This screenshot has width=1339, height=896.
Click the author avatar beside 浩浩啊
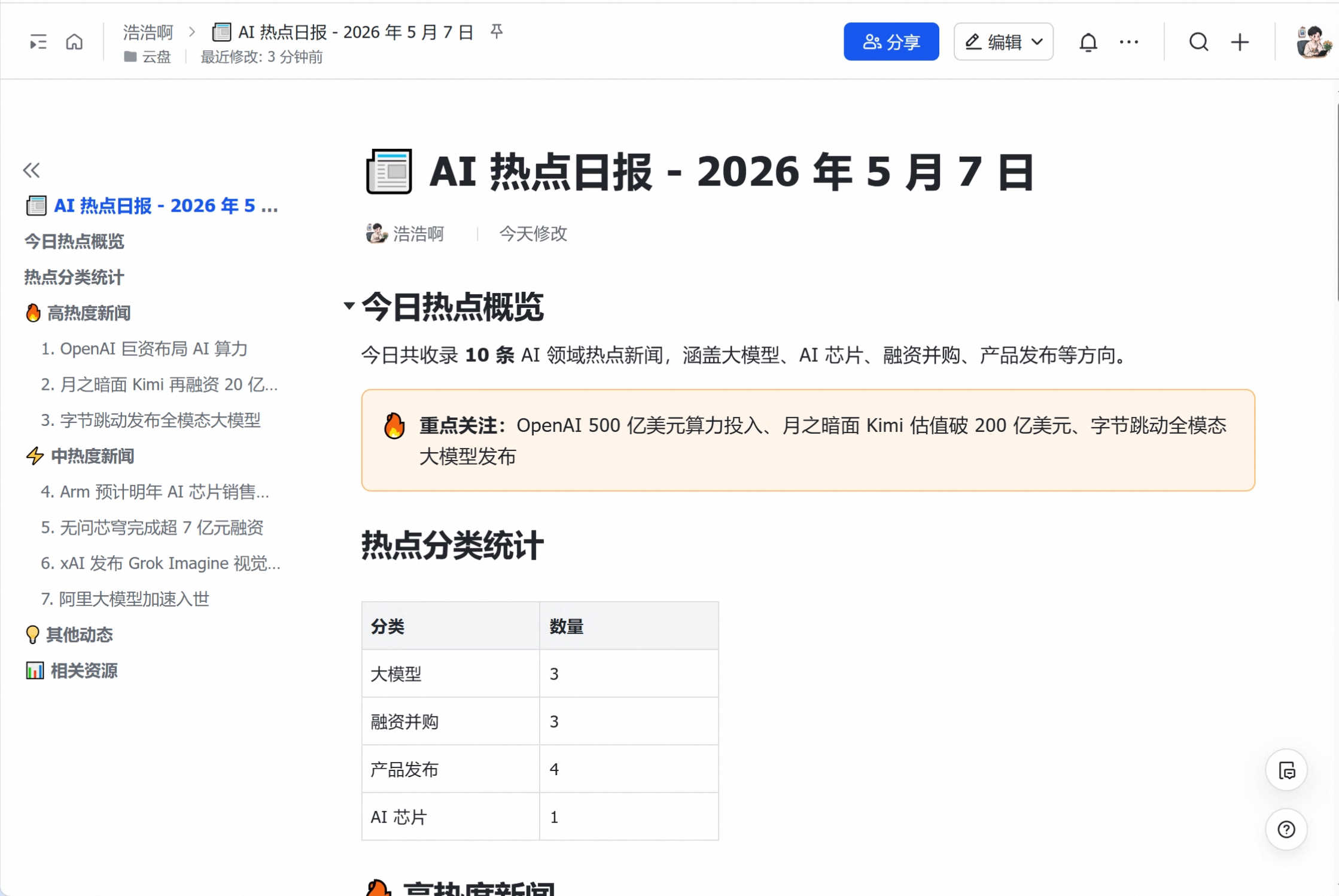376,233
